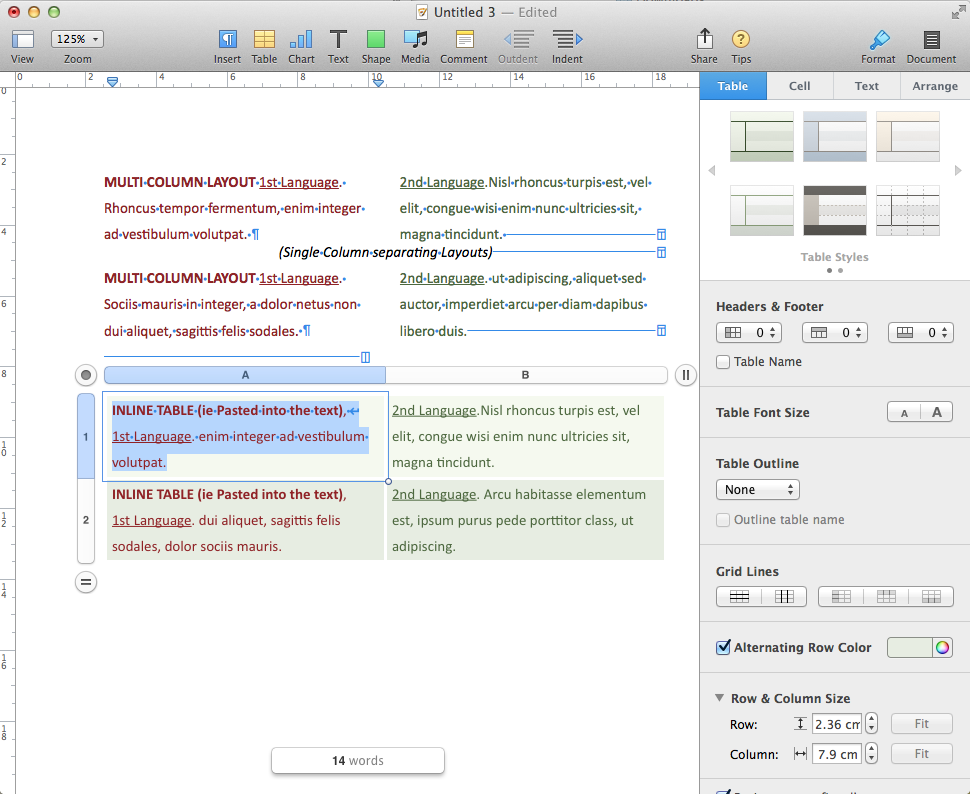This screenshot has width=970, height=794.
Task: Click the Text box toolbar icon
Action: [x=338, y=40]
